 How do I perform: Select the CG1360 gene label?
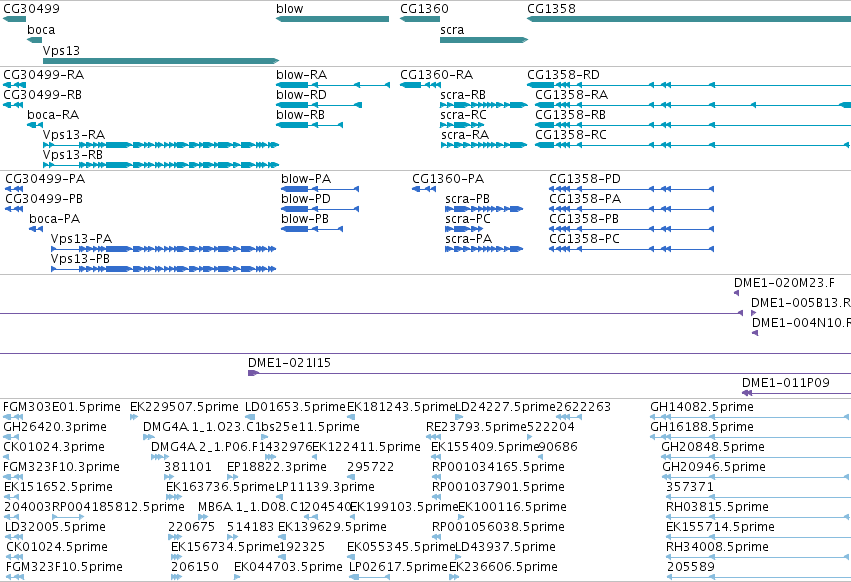tap(424, 9)
